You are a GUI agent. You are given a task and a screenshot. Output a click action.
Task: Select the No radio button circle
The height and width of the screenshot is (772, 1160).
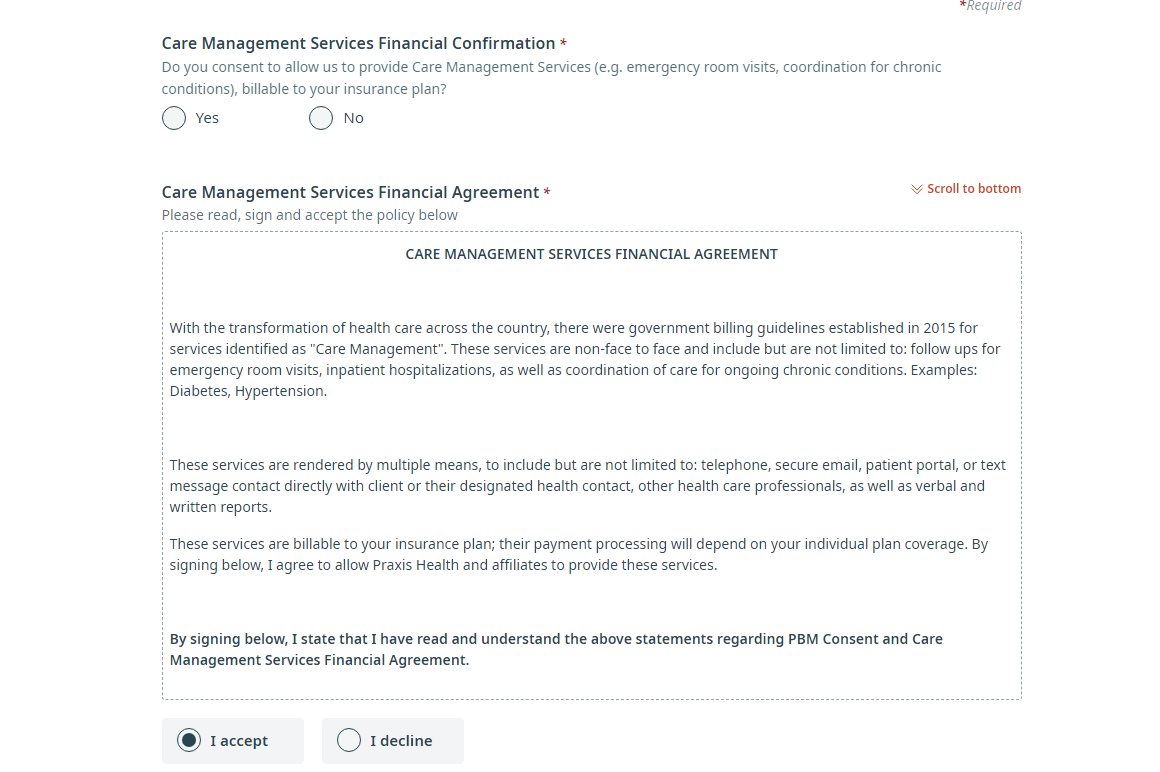(321, 118)
